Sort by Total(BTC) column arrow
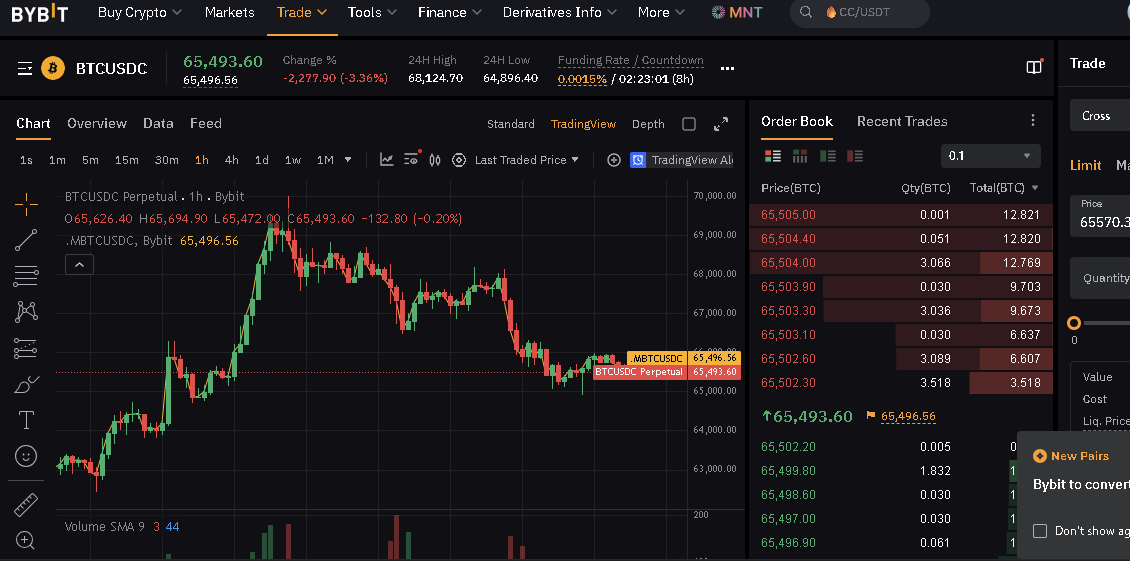The width and height of the screenshot is (1130, 561). 1036,188
